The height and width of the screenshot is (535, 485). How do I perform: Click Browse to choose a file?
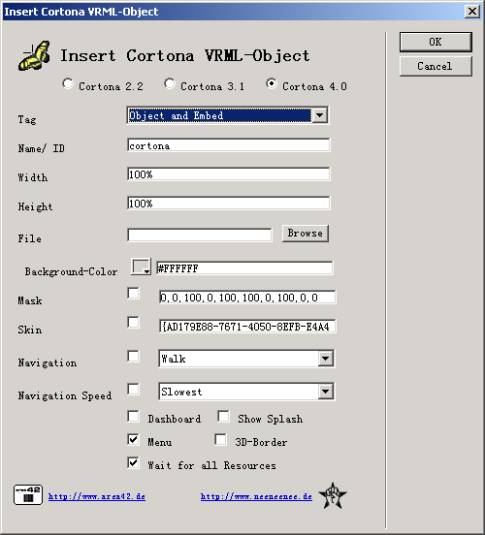coord(305,233)
